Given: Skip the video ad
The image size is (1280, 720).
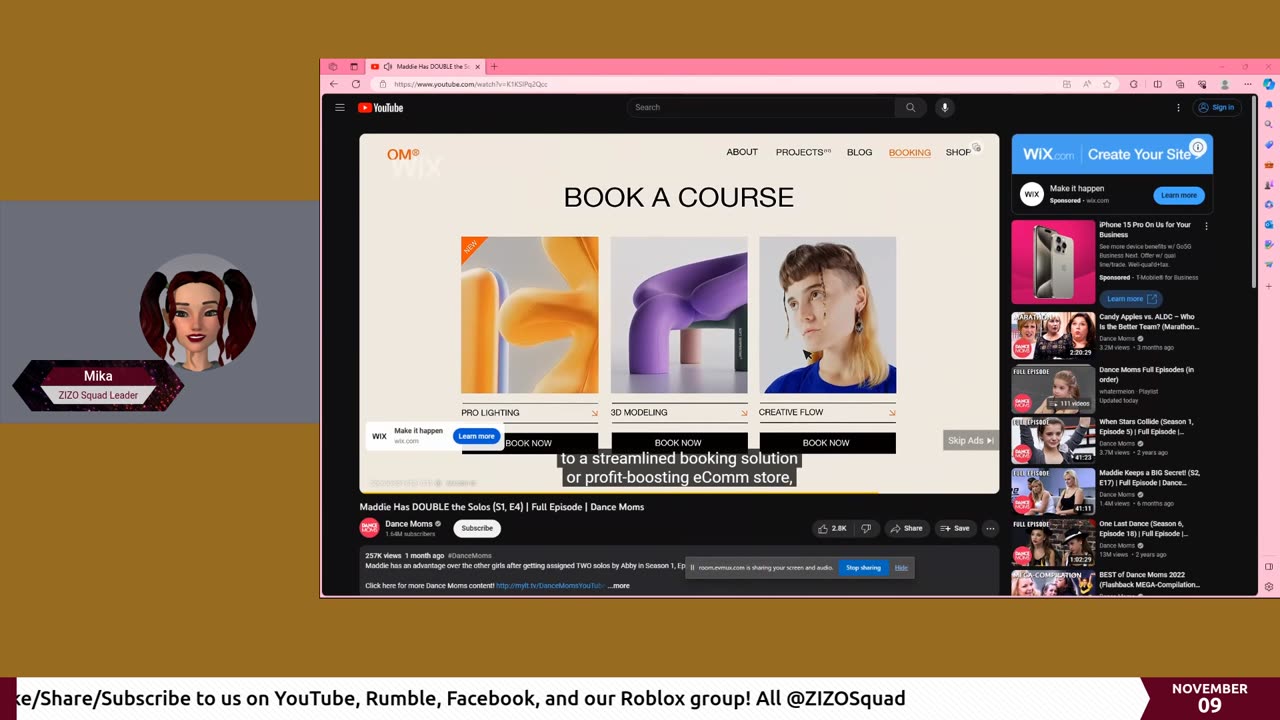Looking at the screenshot, I should 970,440.
